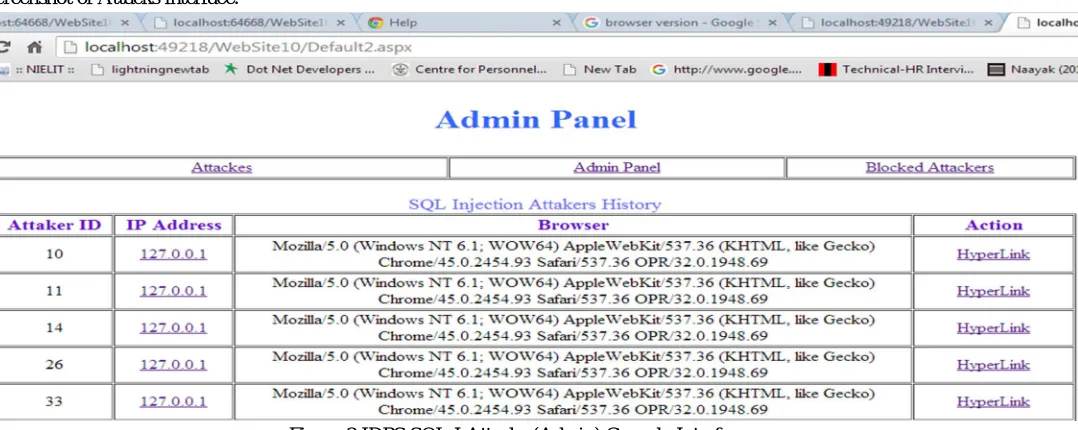Click browser string for attacker 14
The height and width of the screenshot is (430, 1078).
tap(573, 328)
